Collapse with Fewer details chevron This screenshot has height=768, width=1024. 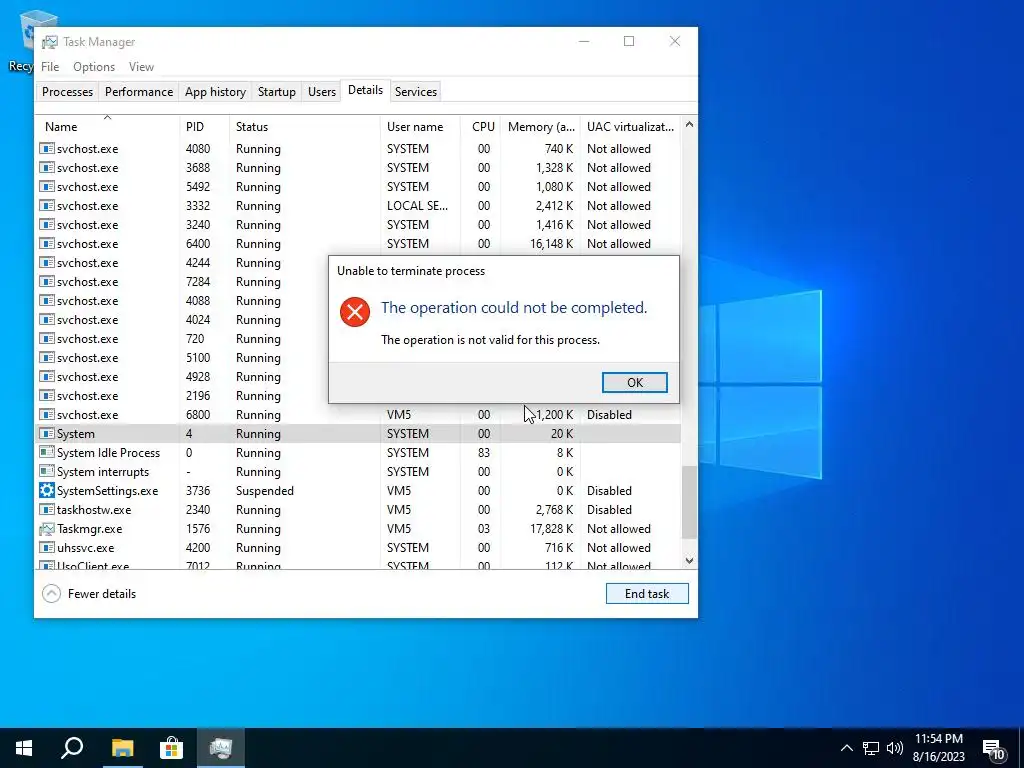(x=52, y=594)
